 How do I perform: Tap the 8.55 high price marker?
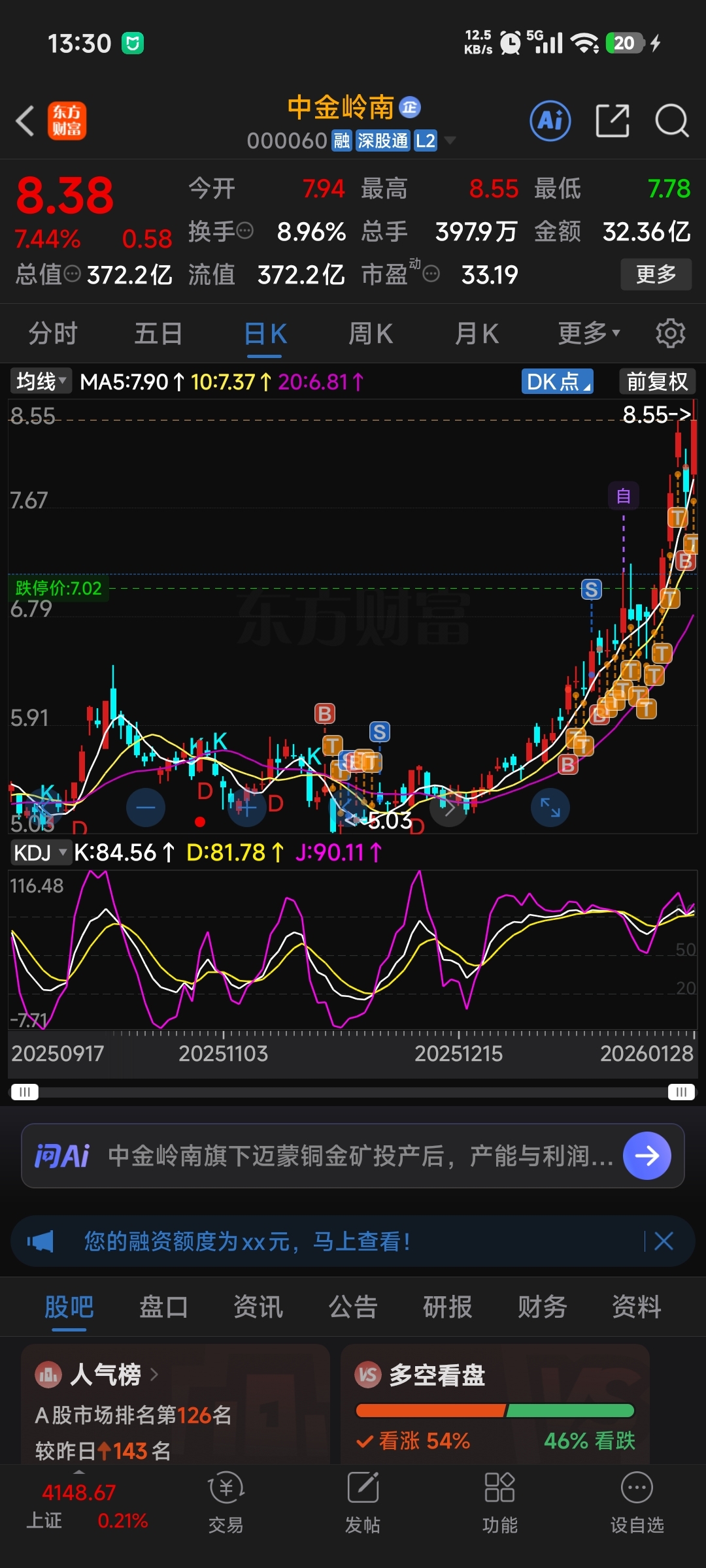click(656, 414)
